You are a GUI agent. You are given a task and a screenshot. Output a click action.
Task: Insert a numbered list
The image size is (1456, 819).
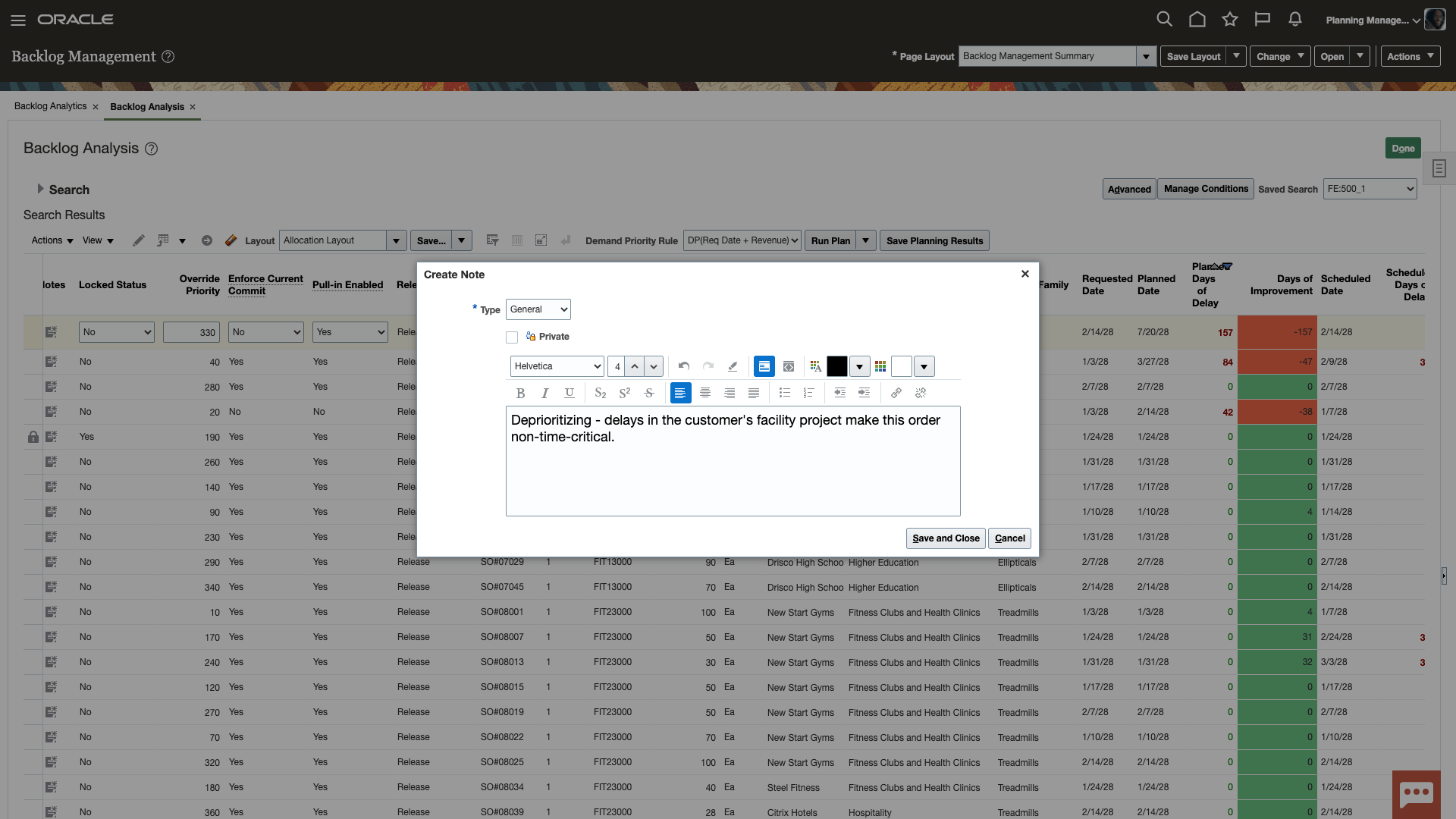point(809,393)
